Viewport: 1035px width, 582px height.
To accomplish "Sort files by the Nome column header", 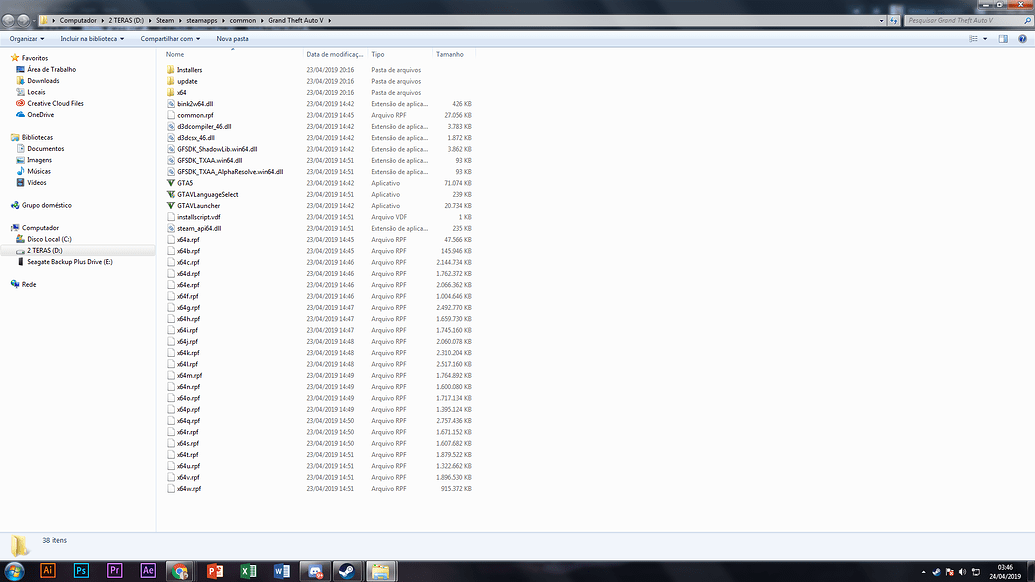I will pos(233,54).
